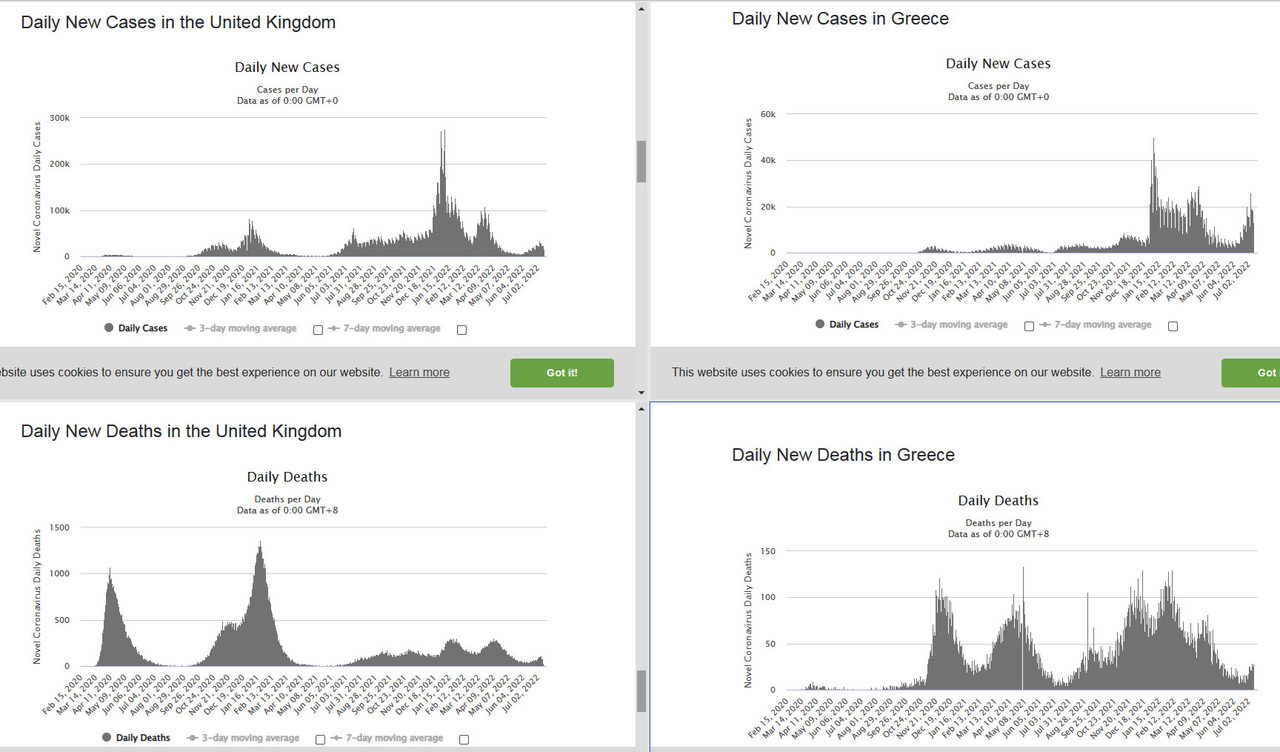Check 3-day moving average box in UK deaths chart

[x=320, y=739]
